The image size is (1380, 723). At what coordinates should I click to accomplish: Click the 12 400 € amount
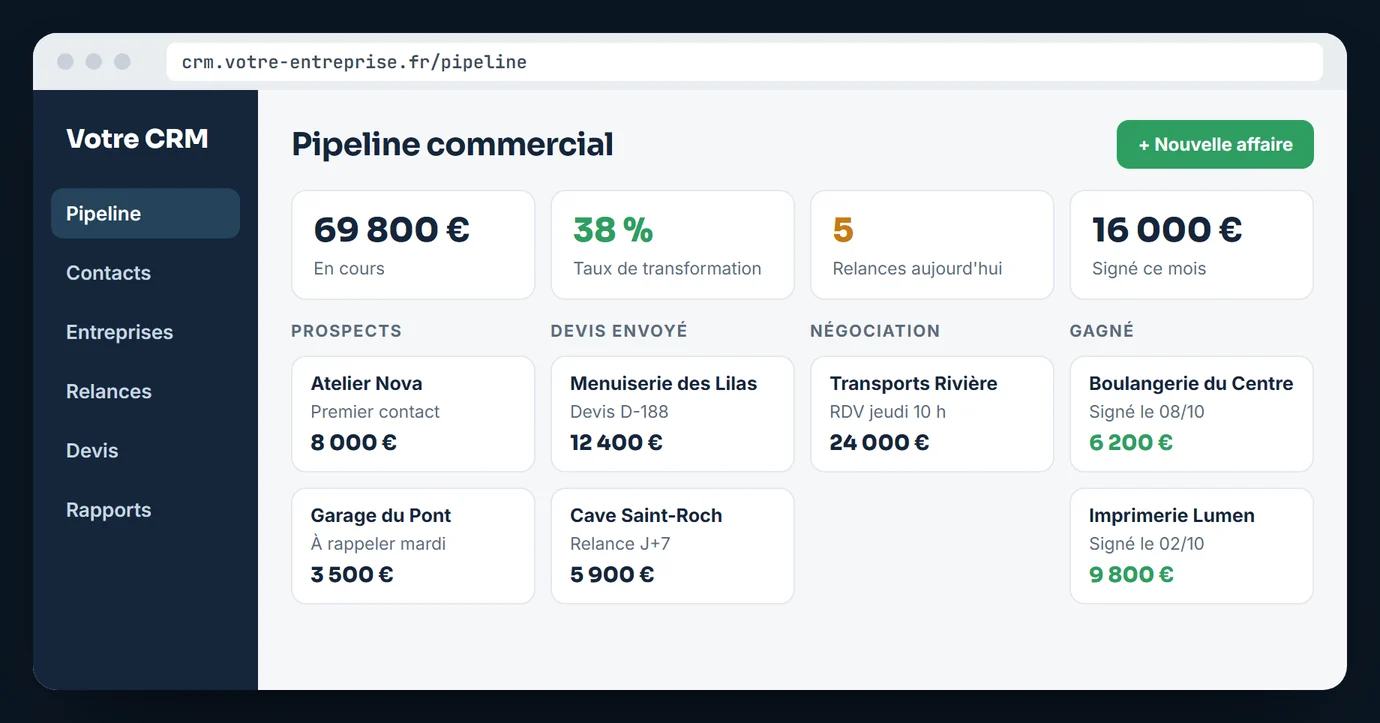616,442
